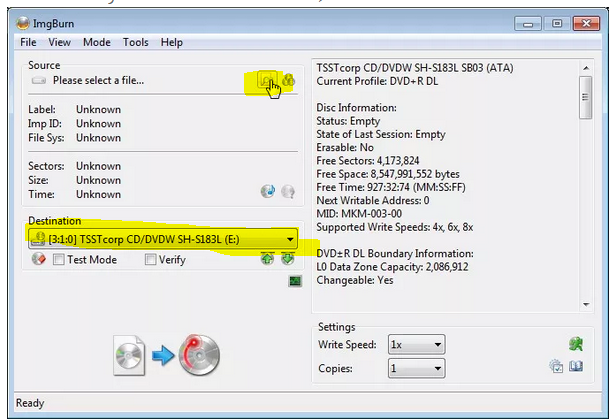Click the green down arrow Eject tray icon
Image resolution: width=614 pixels, height=420 pixels.
tap(288, 259)
